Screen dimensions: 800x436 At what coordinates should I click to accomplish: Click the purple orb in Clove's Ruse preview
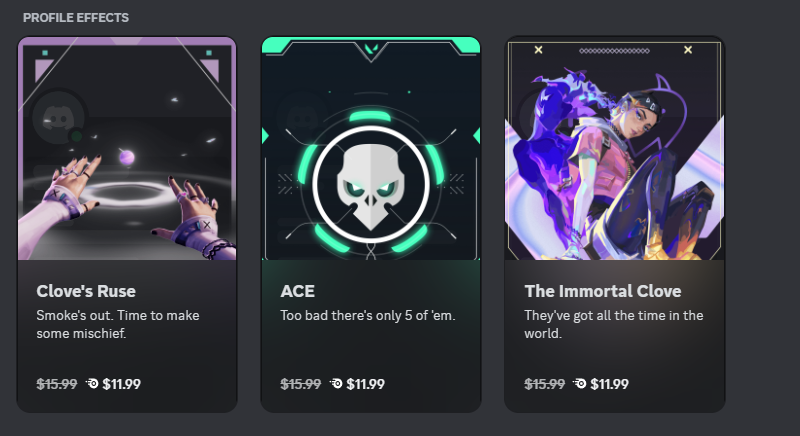127,157
